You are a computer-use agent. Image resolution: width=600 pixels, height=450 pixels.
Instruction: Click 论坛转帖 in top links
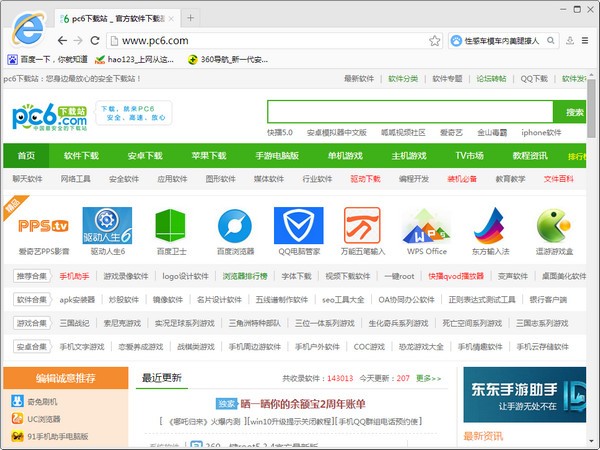click(491, 79)
